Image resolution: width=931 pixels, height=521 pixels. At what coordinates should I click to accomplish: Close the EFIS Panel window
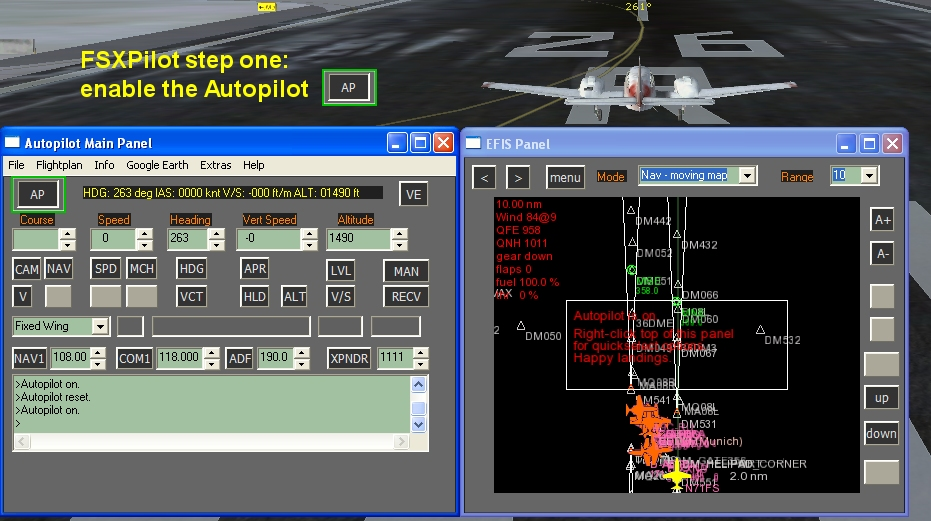click(892, 143)
